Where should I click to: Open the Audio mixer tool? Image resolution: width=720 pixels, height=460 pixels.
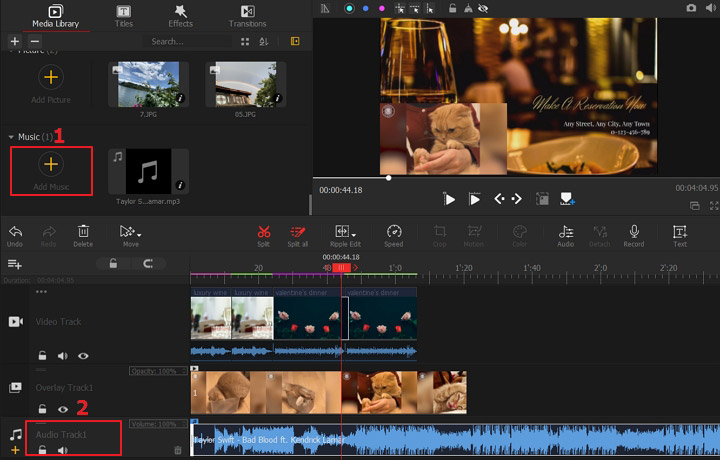tap(565, 232)
